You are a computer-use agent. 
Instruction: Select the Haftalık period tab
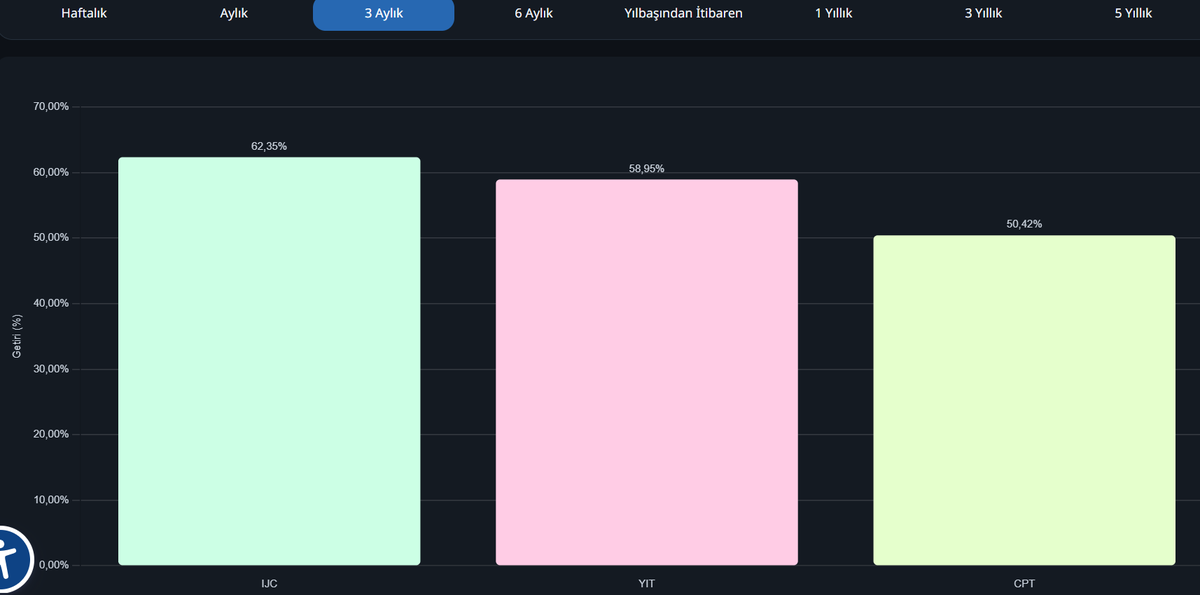tap(84, 14)
